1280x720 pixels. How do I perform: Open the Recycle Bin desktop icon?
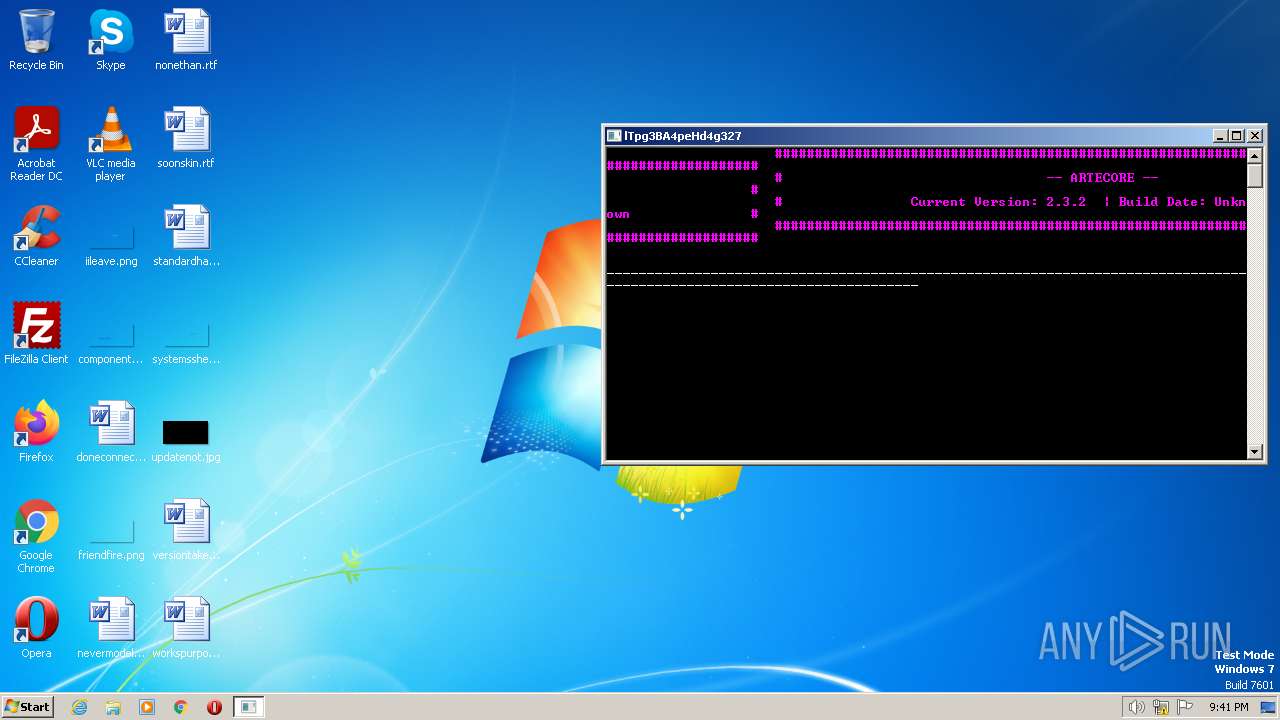pos(36,41)
